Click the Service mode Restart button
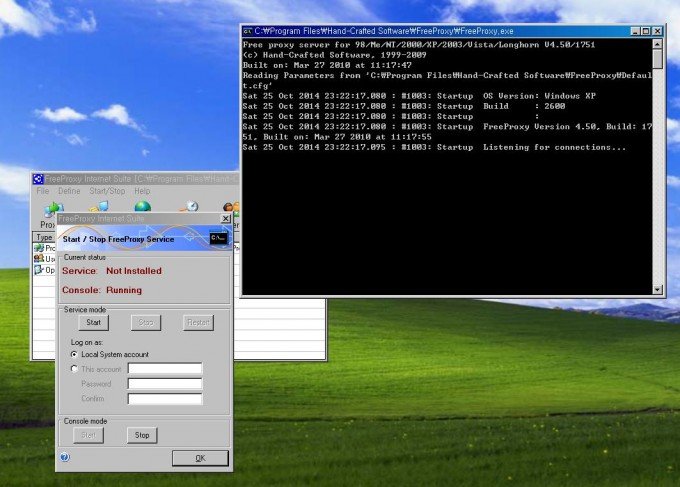The height and width of the screenshot is (487, 680). coord(198,323)
